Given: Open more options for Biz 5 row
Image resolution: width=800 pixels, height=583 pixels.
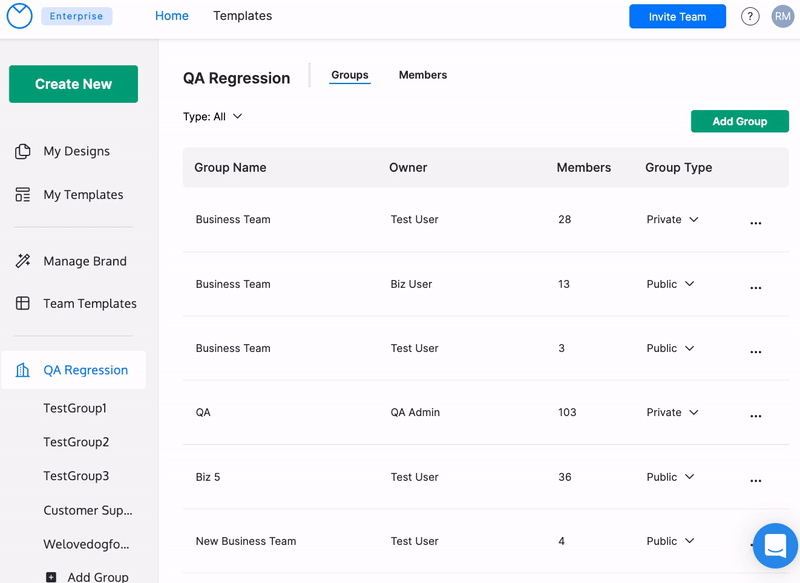Looking at the screenshot, I should 755,480.
